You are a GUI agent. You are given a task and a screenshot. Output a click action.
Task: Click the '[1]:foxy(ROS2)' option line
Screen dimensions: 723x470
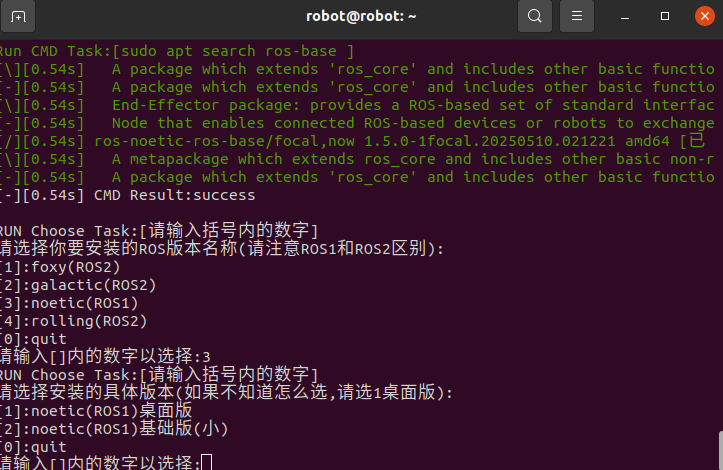click(60, 267)
